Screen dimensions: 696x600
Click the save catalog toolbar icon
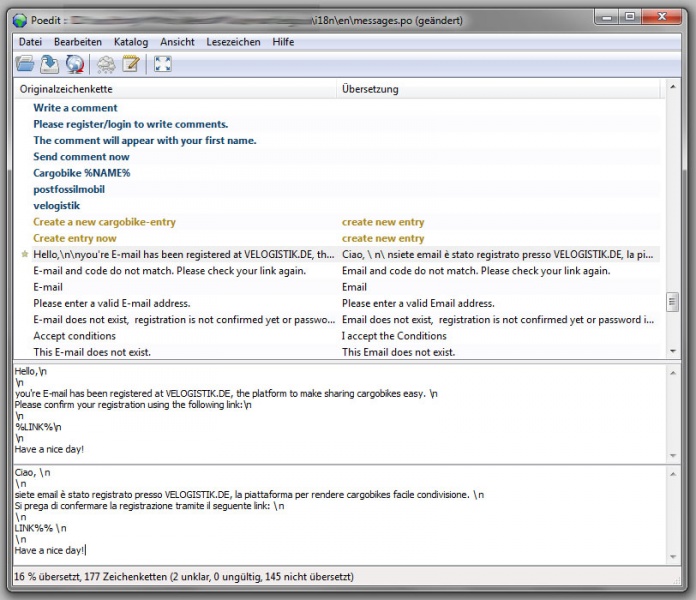pyautogui.click(x=50, y=65)
